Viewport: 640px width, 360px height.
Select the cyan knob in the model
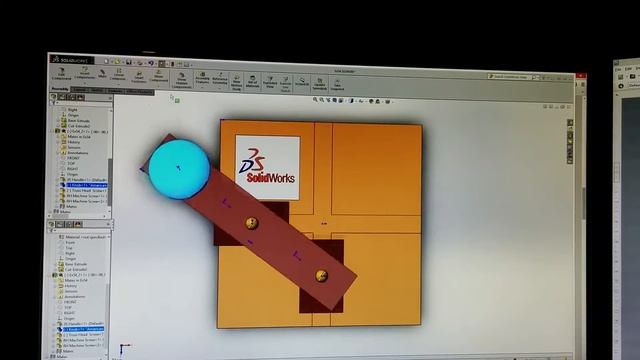(179, 169)
